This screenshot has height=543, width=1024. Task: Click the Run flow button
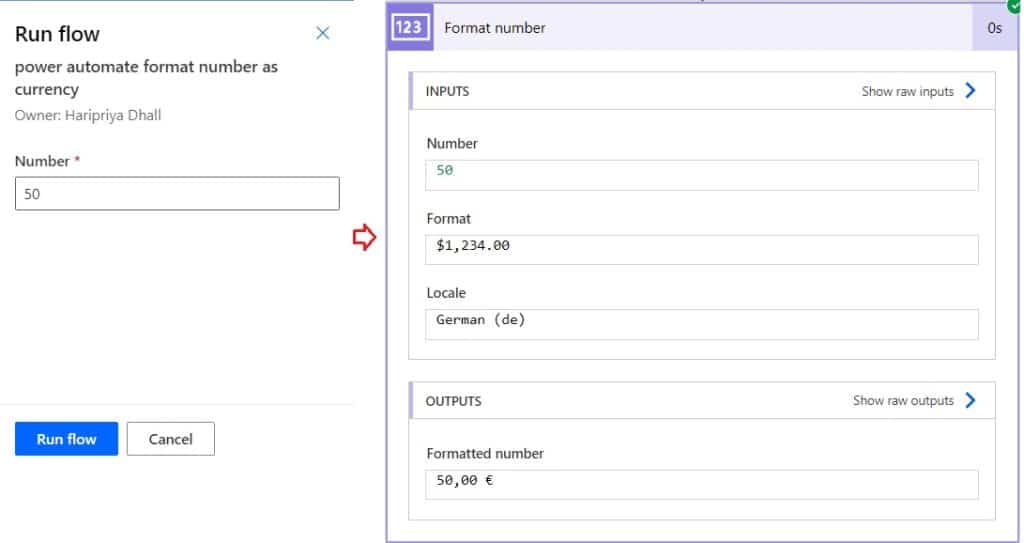(x=67, y=438)
